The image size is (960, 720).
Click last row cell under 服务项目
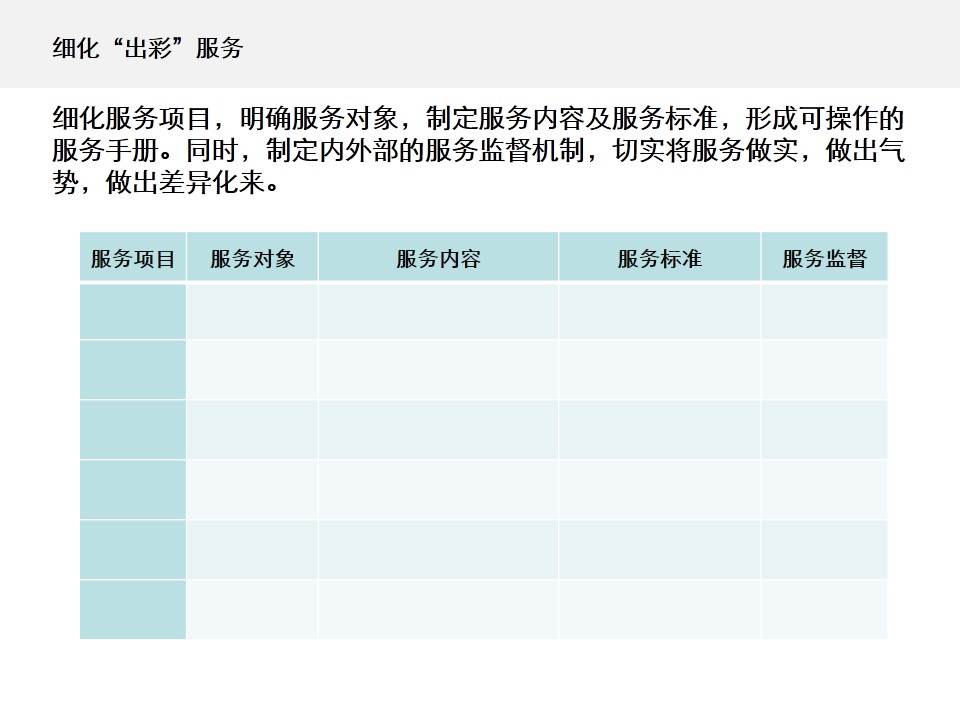(133, 609)
